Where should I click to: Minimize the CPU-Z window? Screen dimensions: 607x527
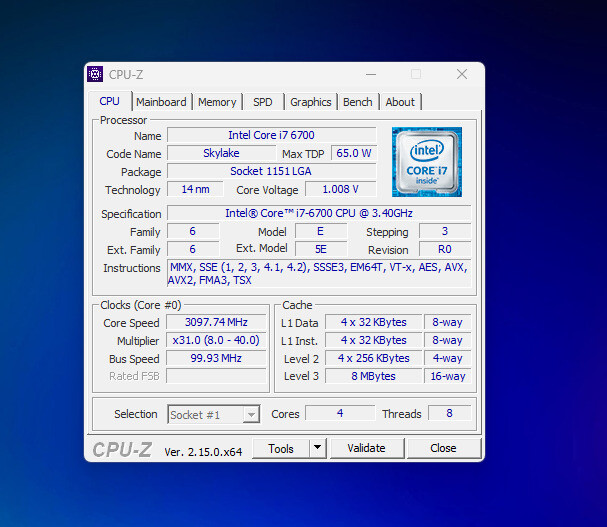tap(371, 74)
